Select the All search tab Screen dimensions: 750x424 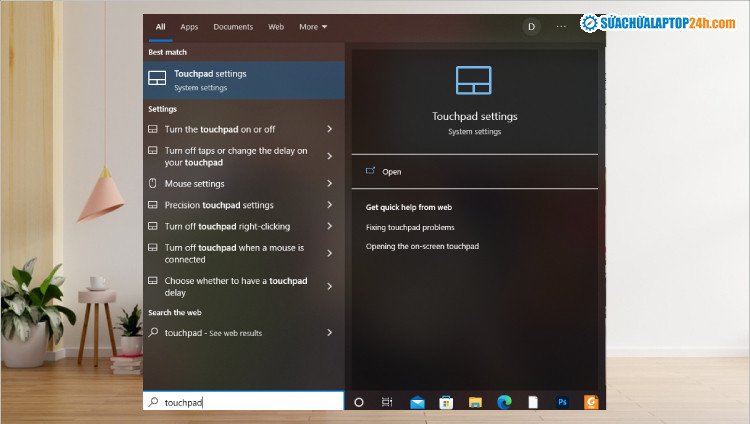point(160,27)
